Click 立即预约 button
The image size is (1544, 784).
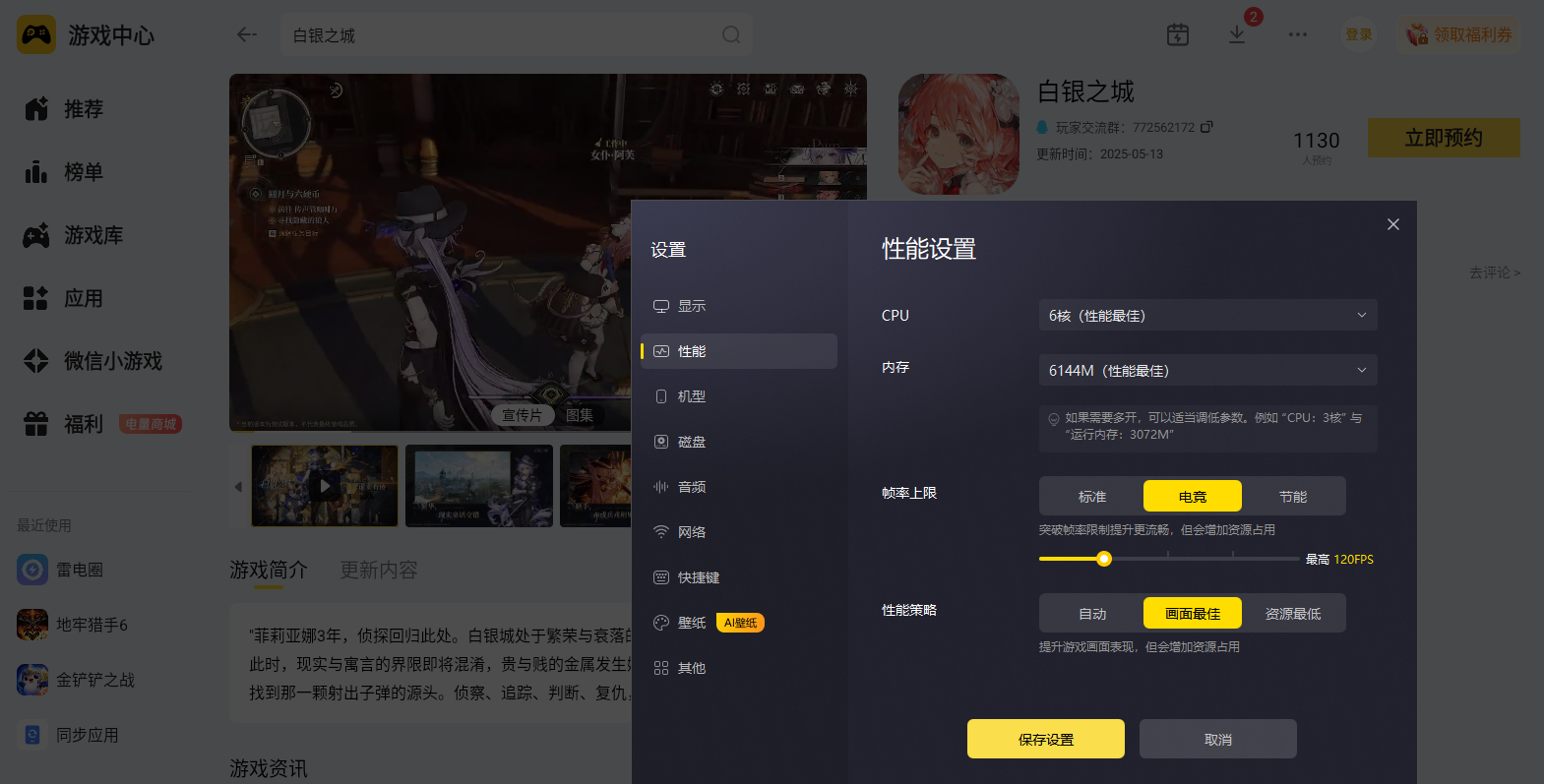coord(1444,138)
